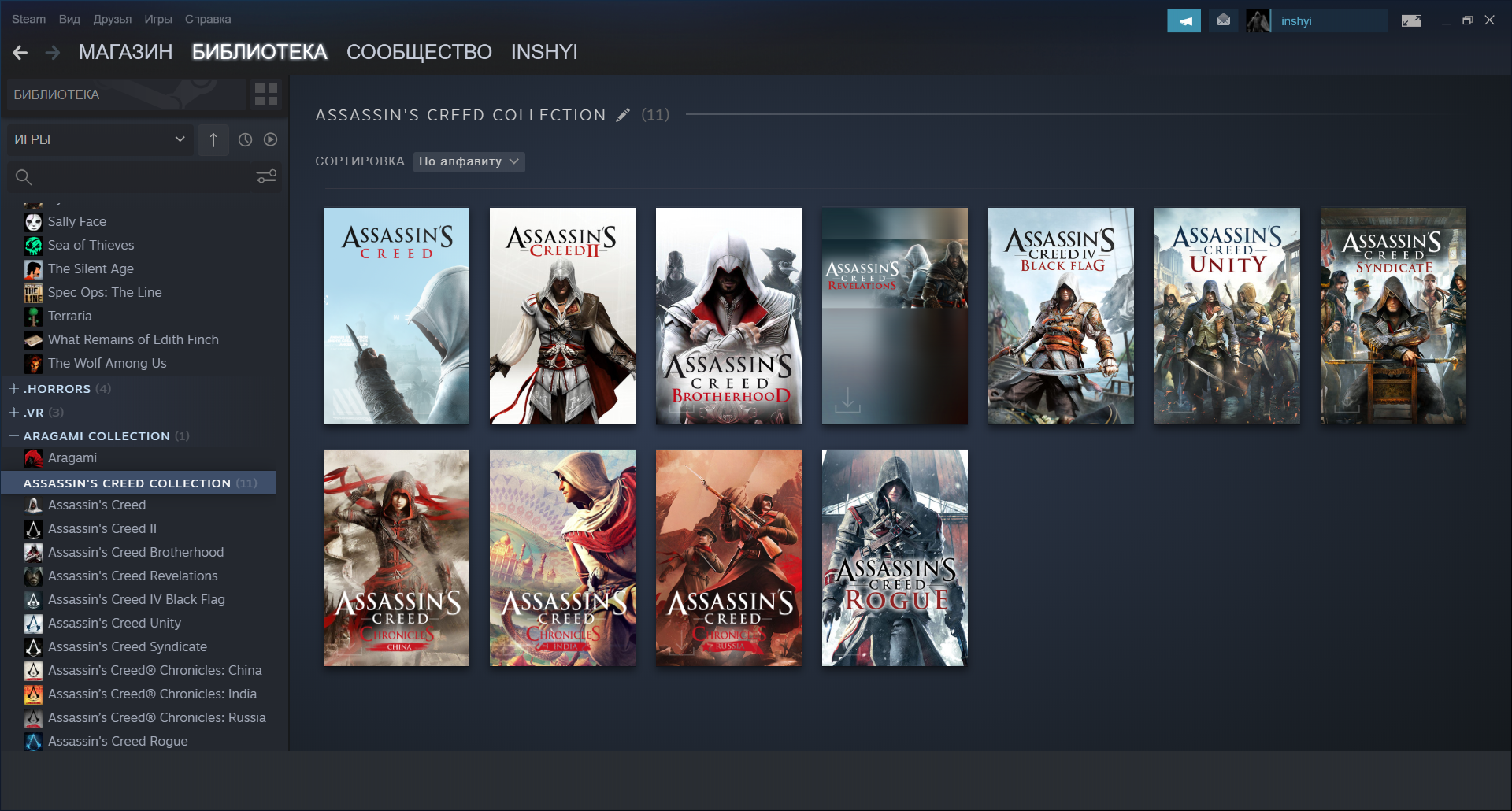Screen dimensions: 1512x811
Task: Toggle the ready-to-play filter icon
Action: [x=271, y=139]
